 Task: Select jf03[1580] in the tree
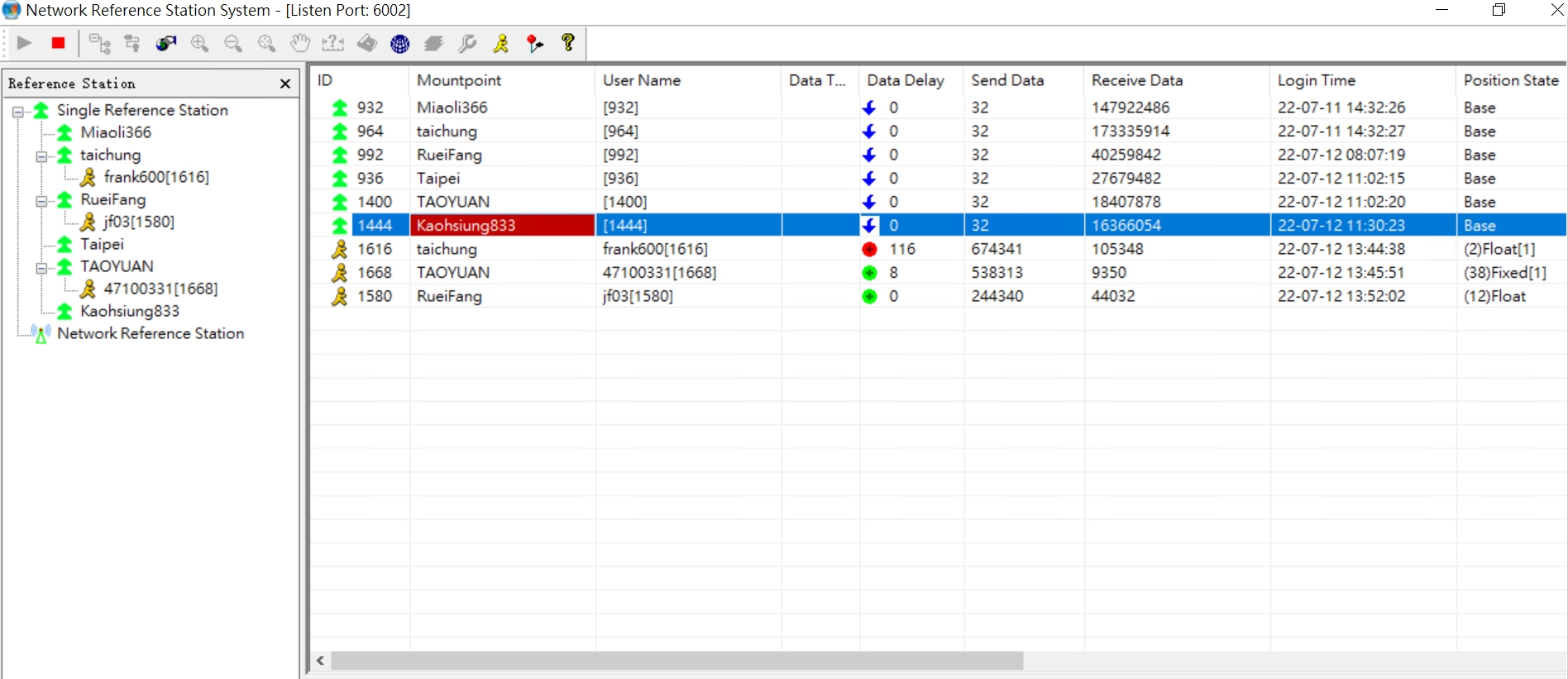139,222
